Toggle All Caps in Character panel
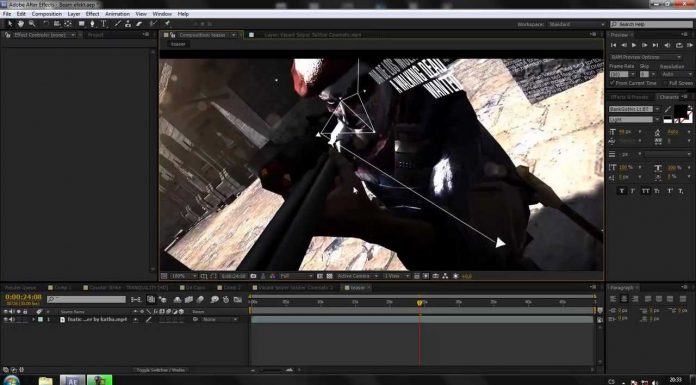 tap(645, 191)
